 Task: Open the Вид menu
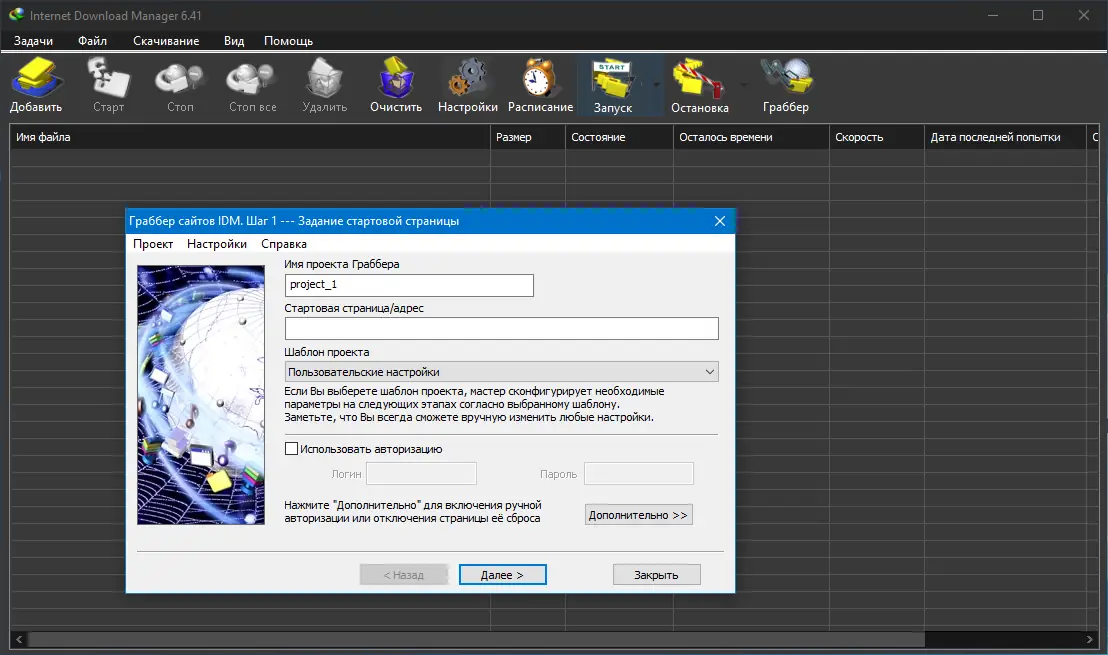point(234,41)
